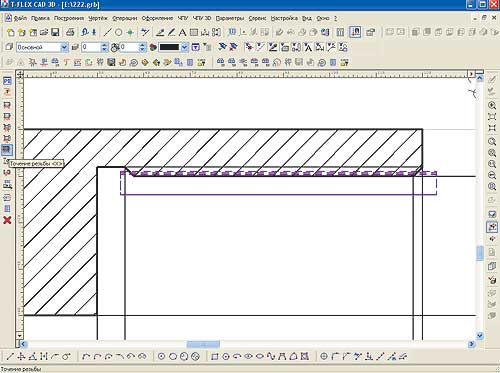
Task: Open the Файл menu
Action: (20, 18)
